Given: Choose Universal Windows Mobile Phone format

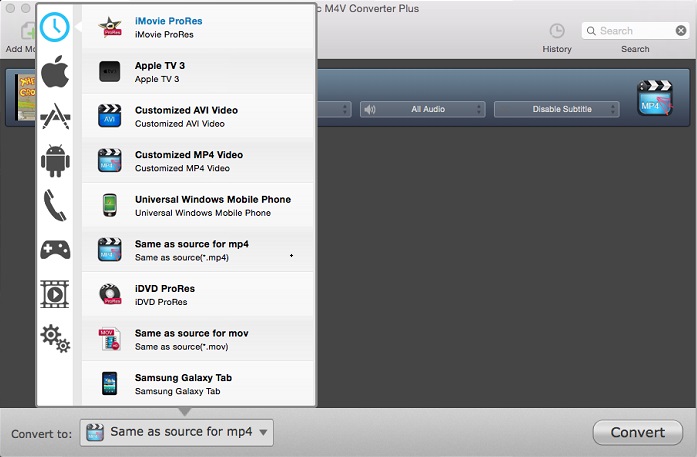Looking at the screenshot, I should point(198,205).
